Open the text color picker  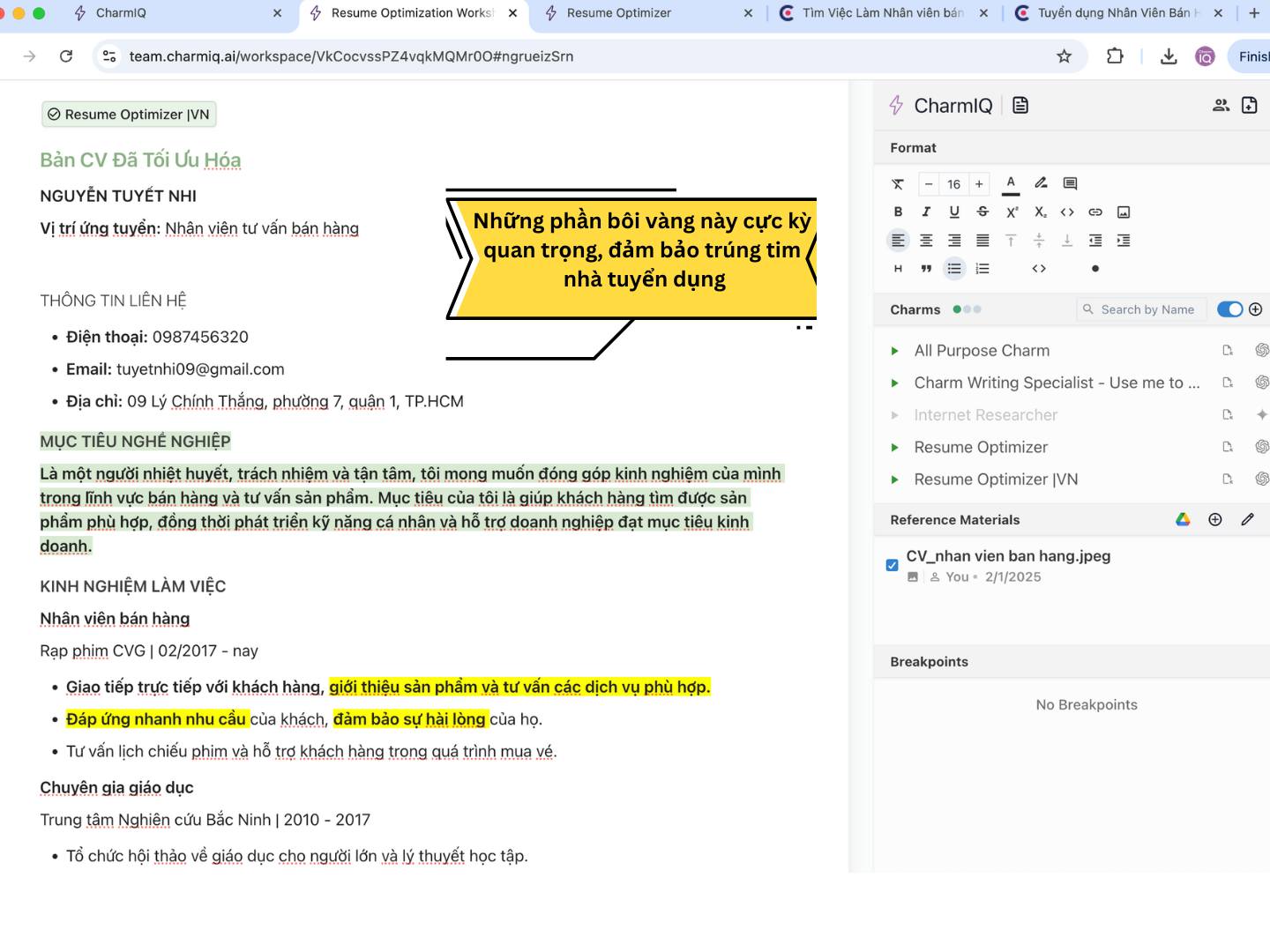(x=1011, y=183)
